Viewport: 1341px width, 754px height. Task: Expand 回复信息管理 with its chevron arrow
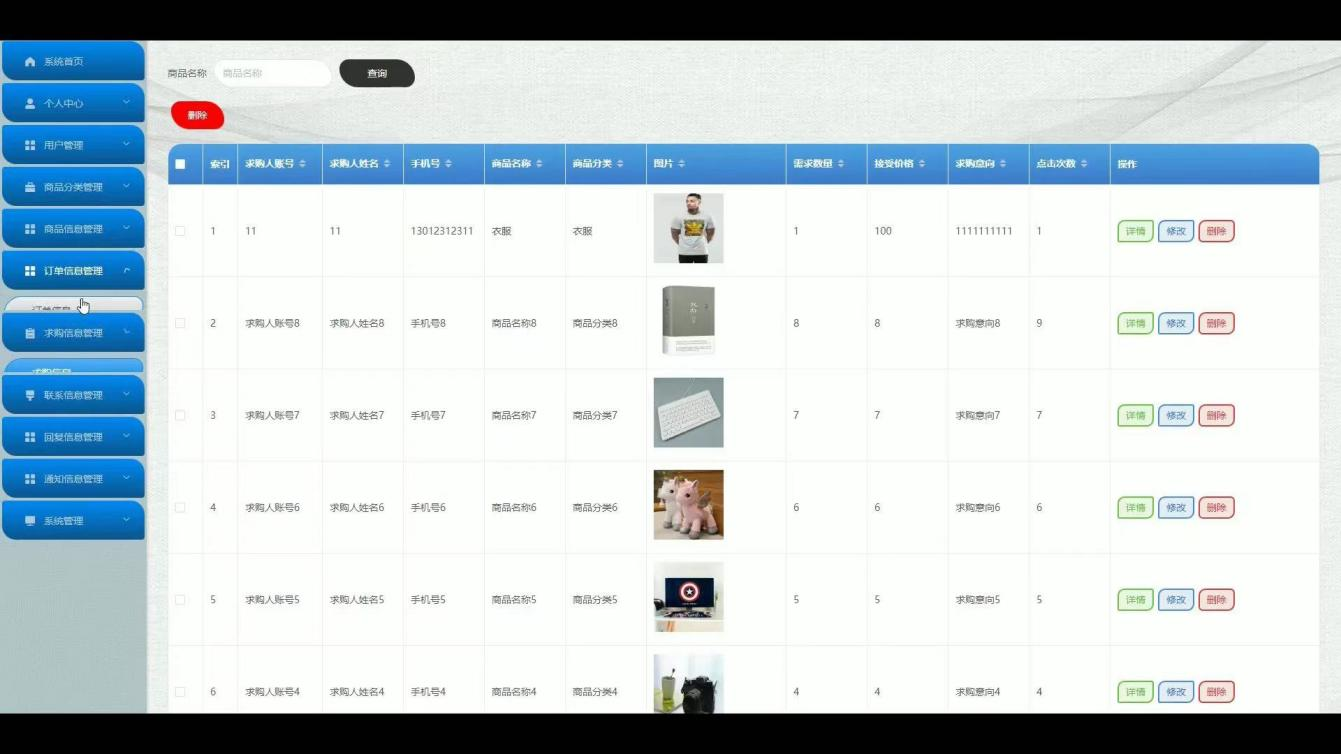point(127,436)
